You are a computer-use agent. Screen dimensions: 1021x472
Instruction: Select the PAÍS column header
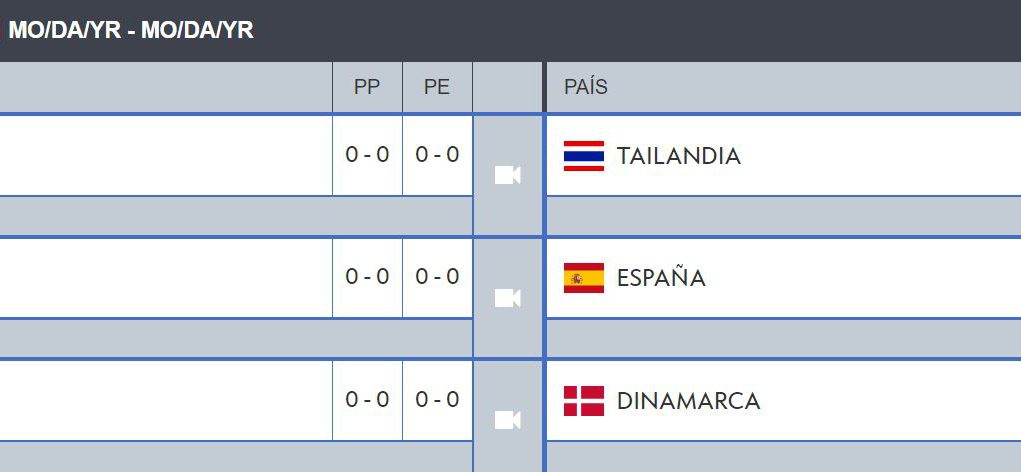click(586, 87)
